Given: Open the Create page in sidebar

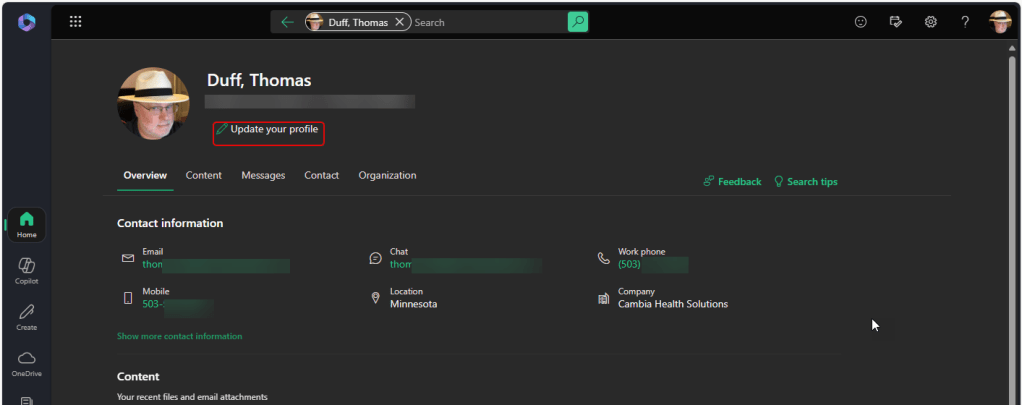Looking at the screenshot, I should pyautogui.click(x=27, y=317).
